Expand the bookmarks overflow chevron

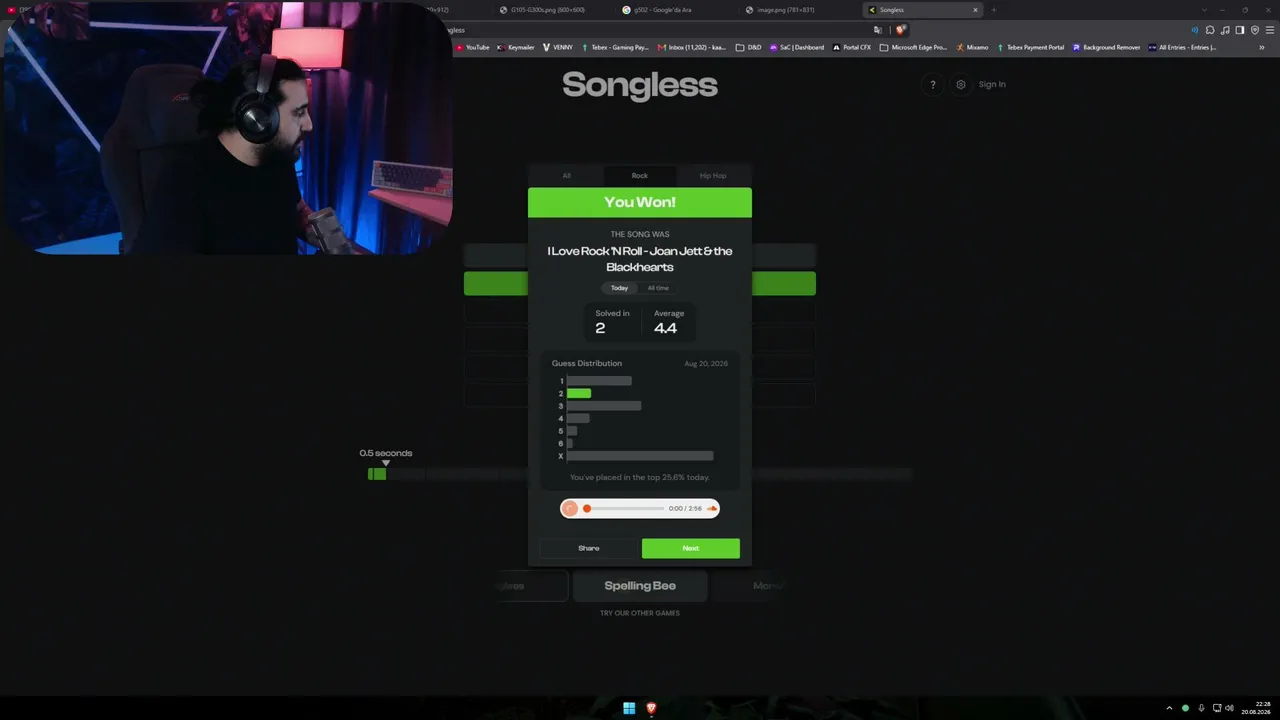click(x=1262, y=47)
